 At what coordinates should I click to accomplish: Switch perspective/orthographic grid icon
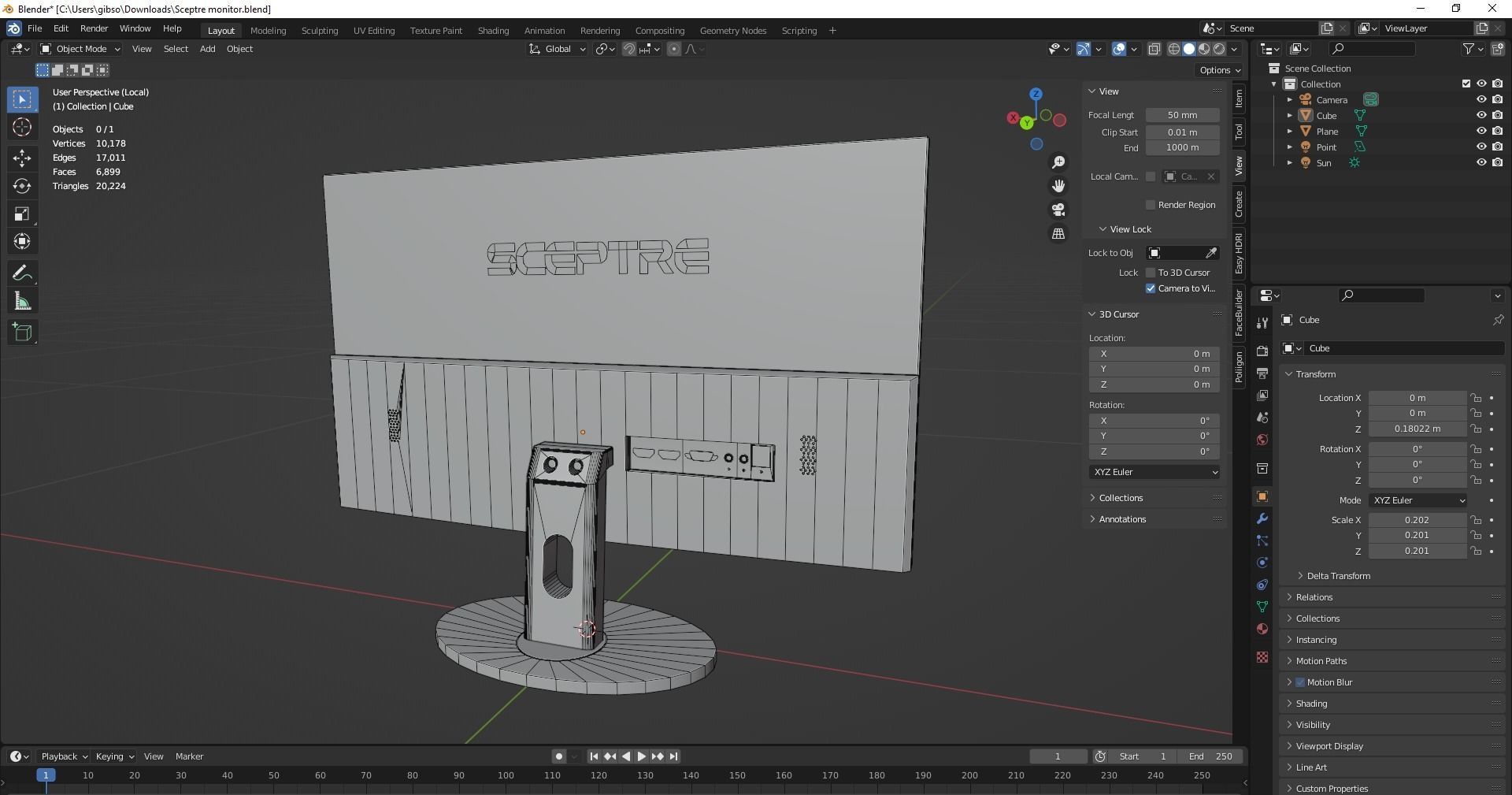(x=1058, y=234)
